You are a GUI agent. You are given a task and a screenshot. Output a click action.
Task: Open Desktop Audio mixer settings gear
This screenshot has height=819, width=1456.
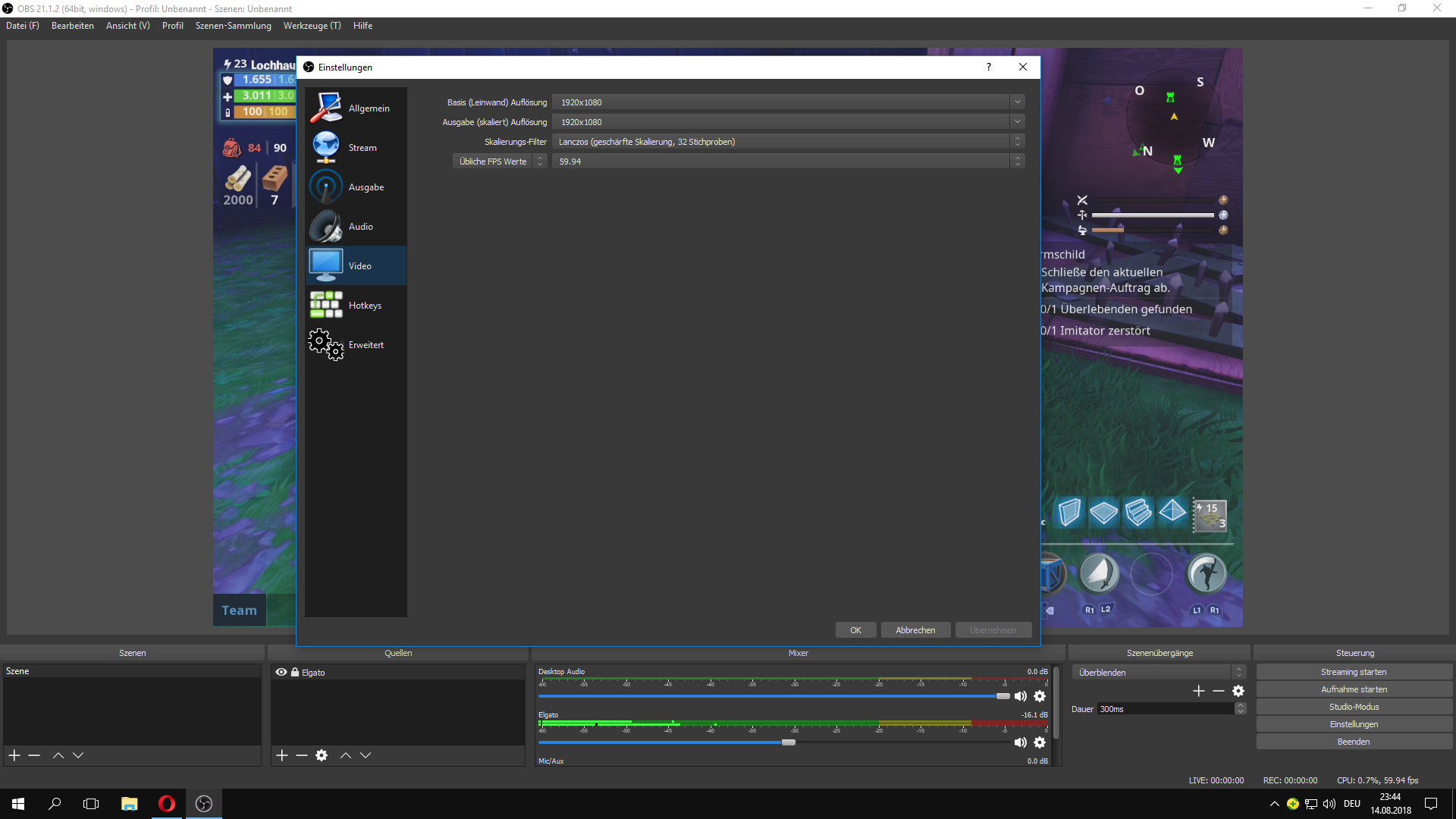[1040, 696]
